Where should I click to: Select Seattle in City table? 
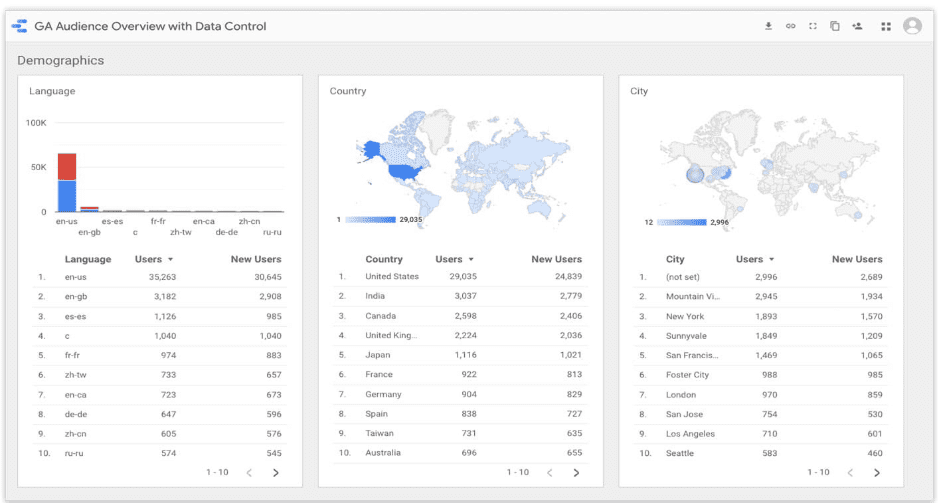coord(760,453)
